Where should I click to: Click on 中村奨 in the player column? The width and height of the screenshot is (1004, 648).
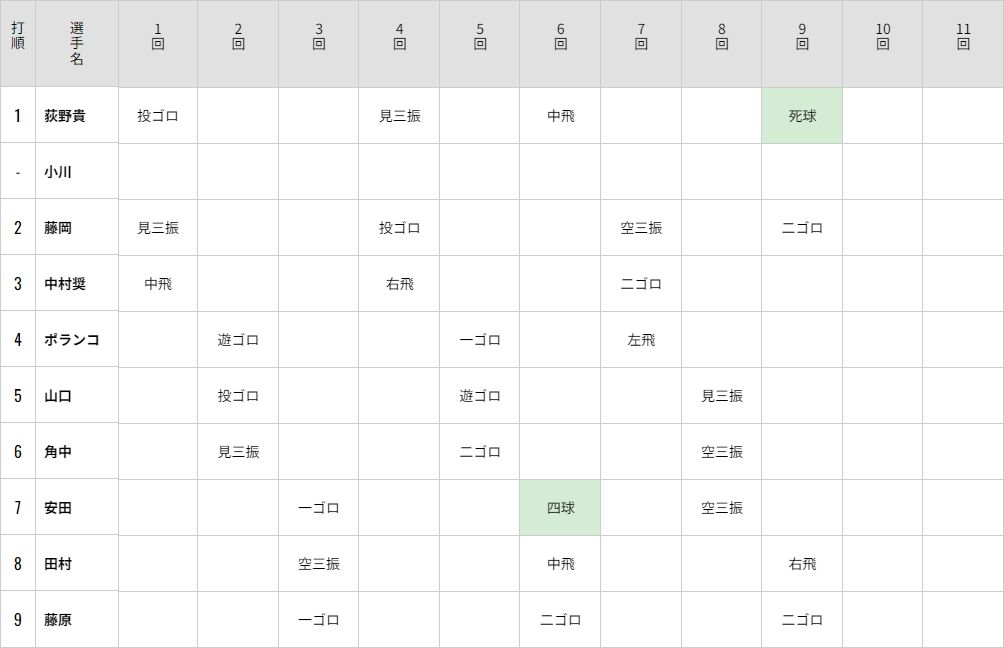pos(65,284)
